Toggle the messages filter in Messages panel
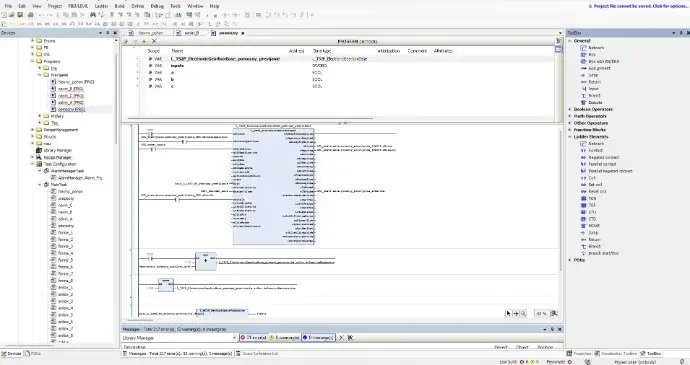Viewport: 690px width, 365px height. pyautogui.click(x=319, y=338)
